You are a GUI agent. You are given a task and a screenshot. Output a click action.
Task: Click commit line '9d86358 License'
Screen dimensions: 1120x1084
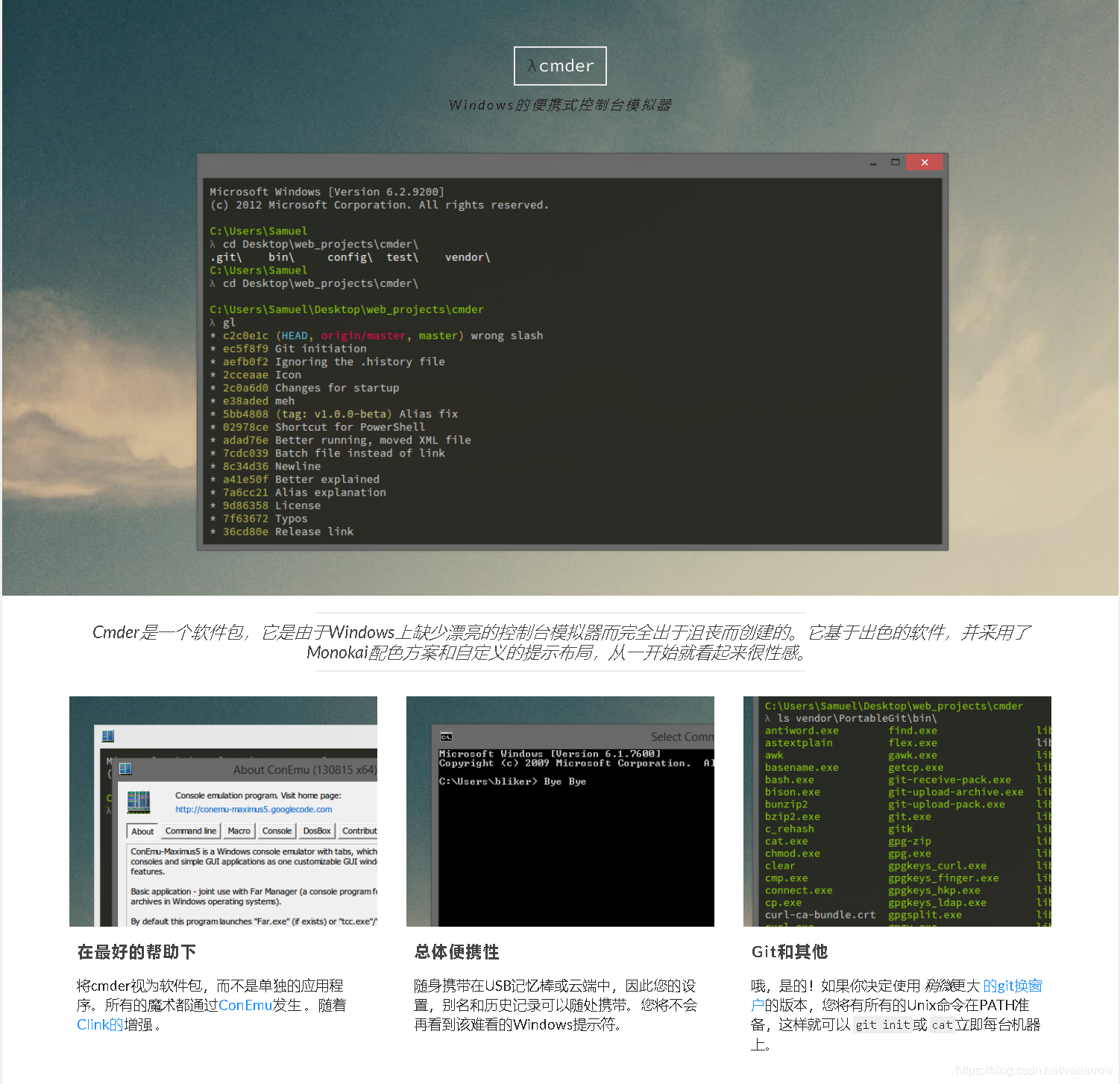point(265,505)
